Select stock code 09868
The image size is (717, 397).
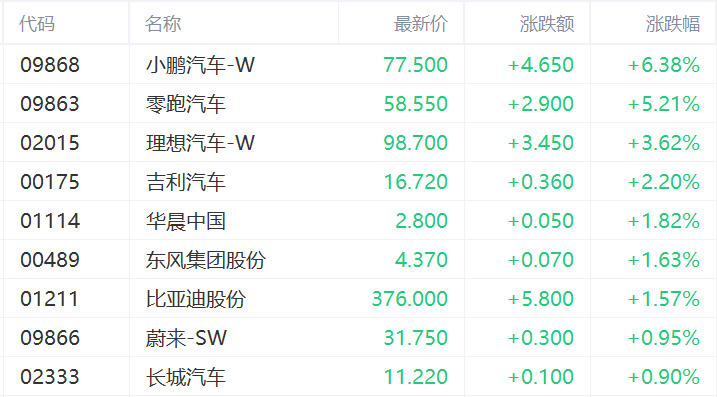[x=50, y=65]
